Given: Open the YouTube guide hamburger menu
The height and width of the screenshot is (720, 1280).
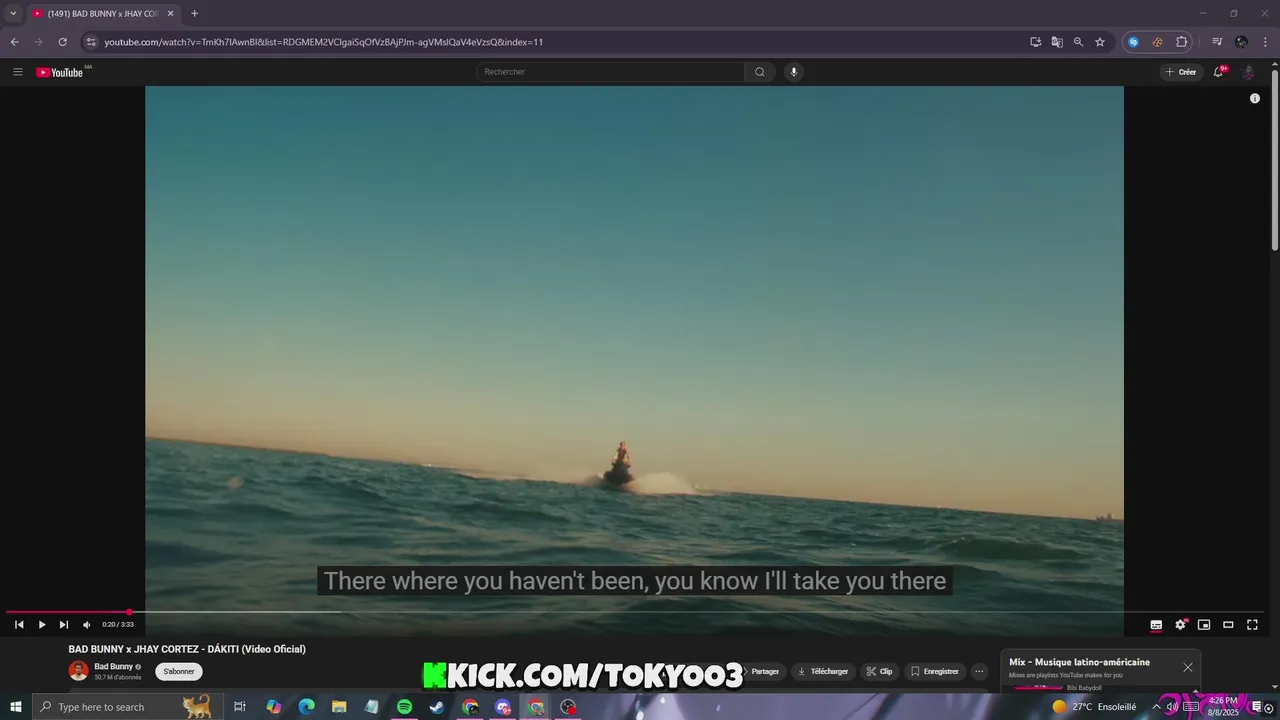Looking at the screenshot, I should [x=17, y=72].
